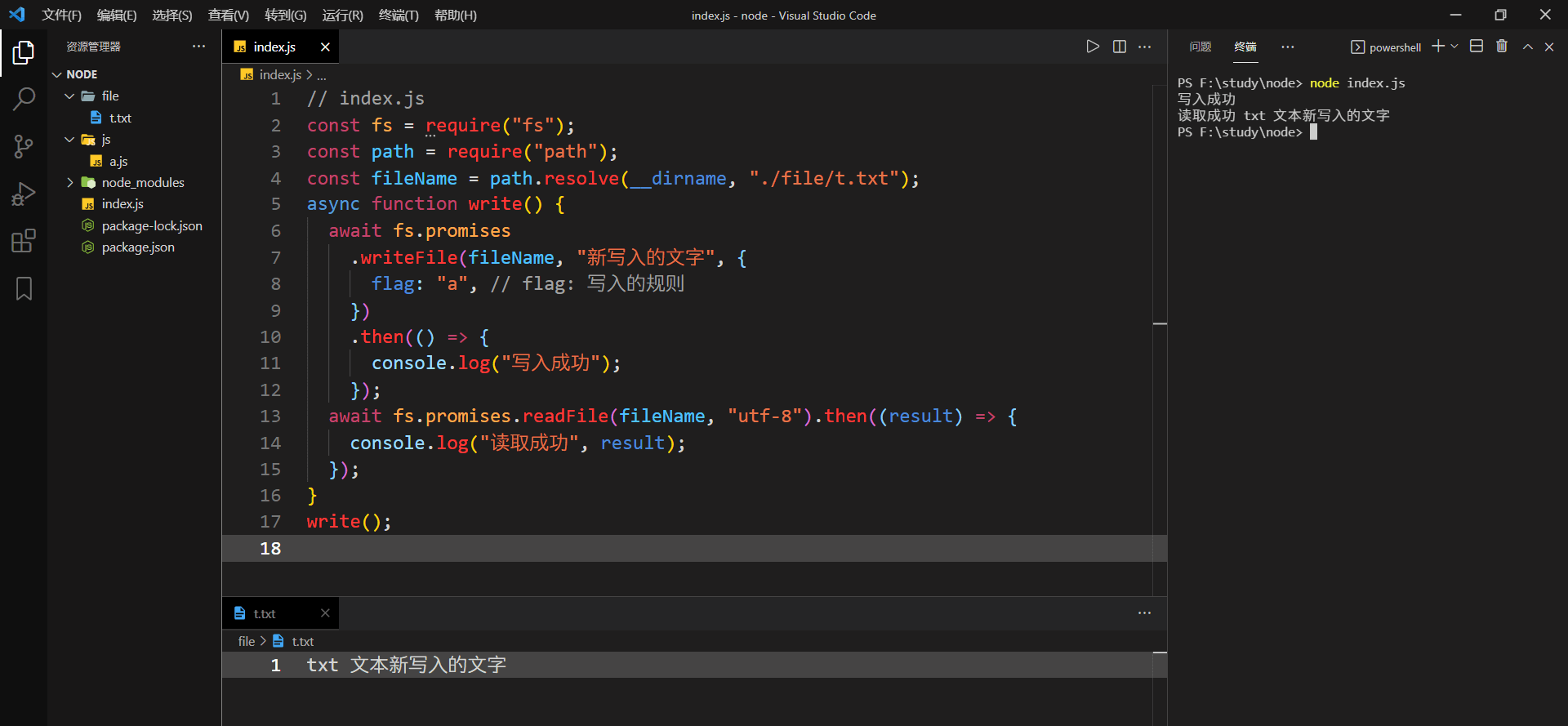The width and height of the screenshot is (1568, 726).
Task: Activate the index.js editor tab
Action: (x=280, y=47)
